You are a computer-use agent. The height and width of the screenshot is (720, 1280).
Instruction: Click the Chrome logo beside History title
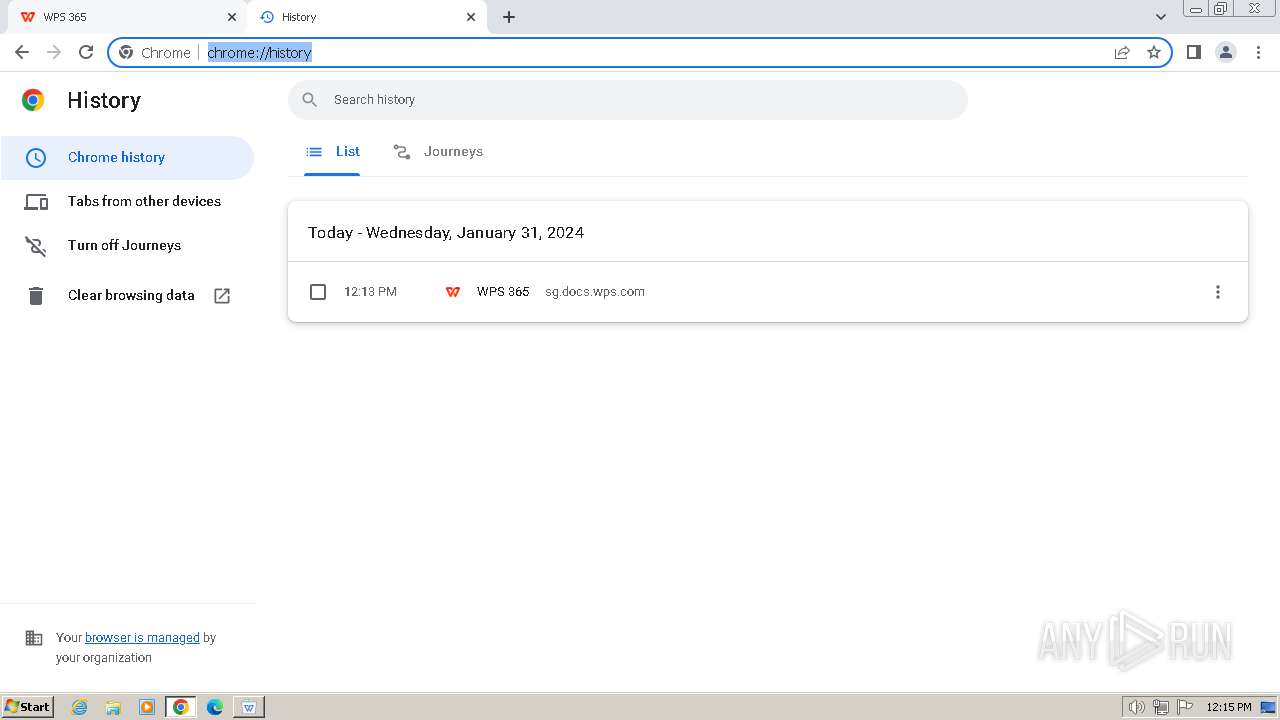pos(33,100)
